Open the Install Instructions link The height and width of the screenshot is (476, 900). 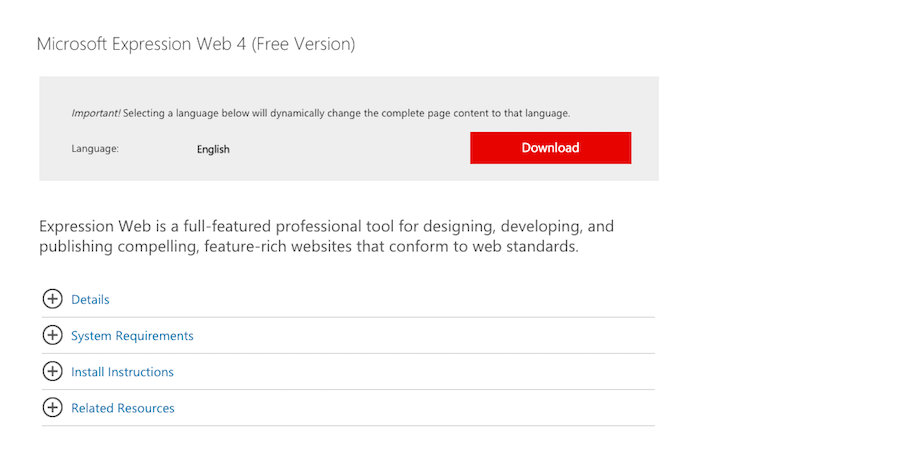(122, 372)
